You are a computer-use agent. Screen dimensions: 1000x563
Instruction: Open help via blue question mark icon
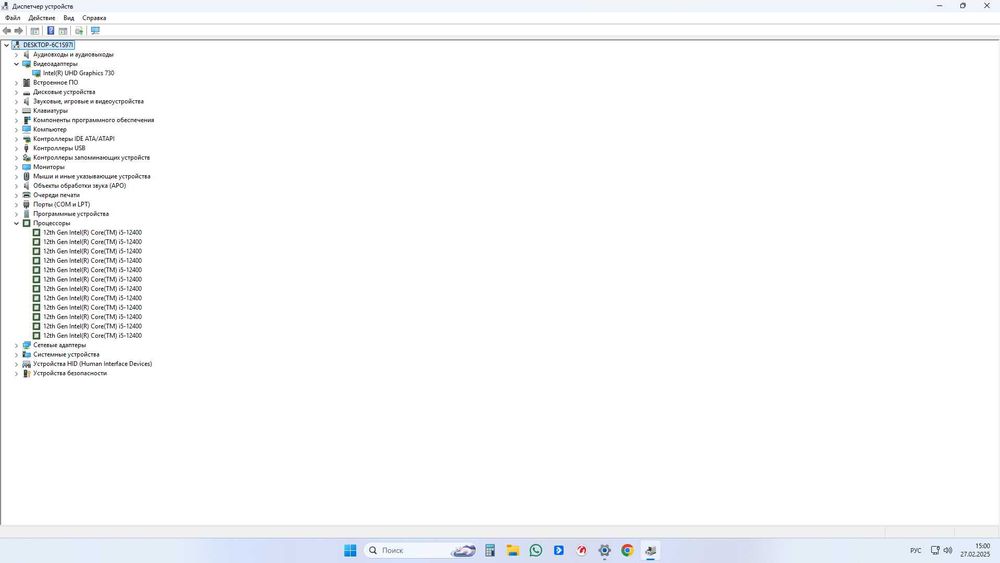(50, 31)
